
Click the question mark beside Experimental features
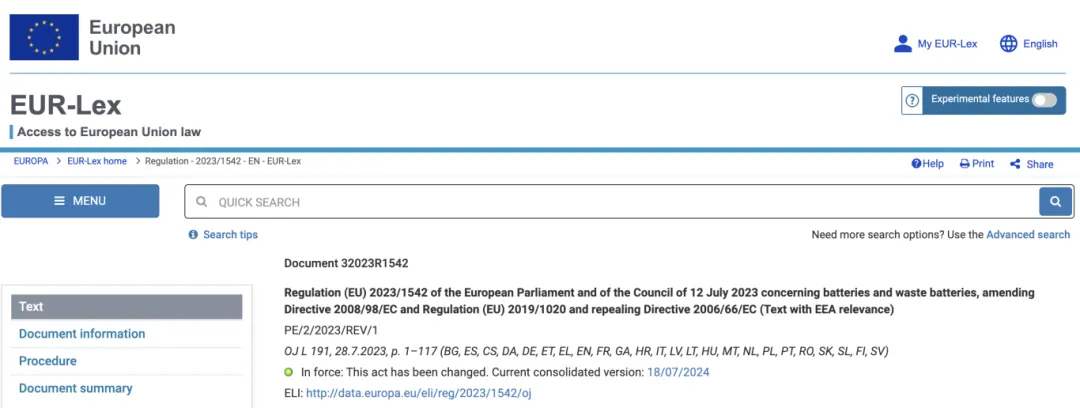coord(912,101)
